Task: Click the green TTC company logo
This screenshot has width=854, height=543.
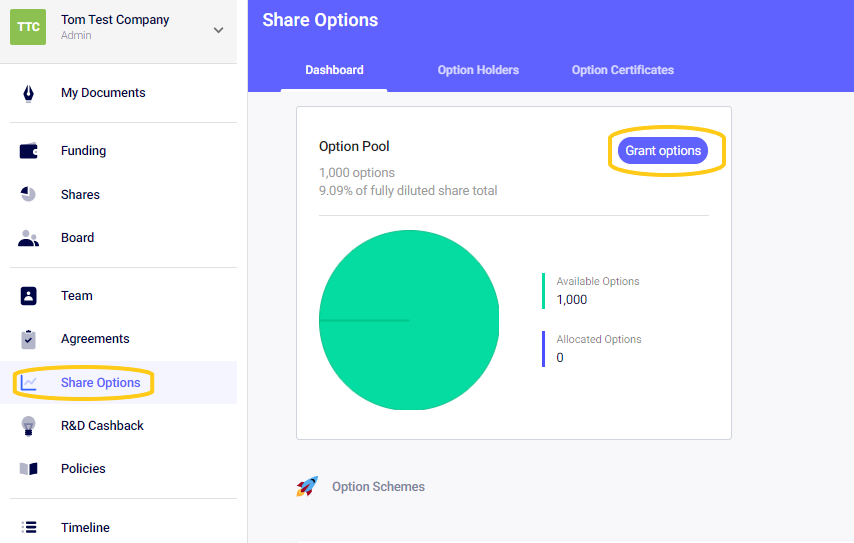Action: pyautogui.click(x=28, y=27)
